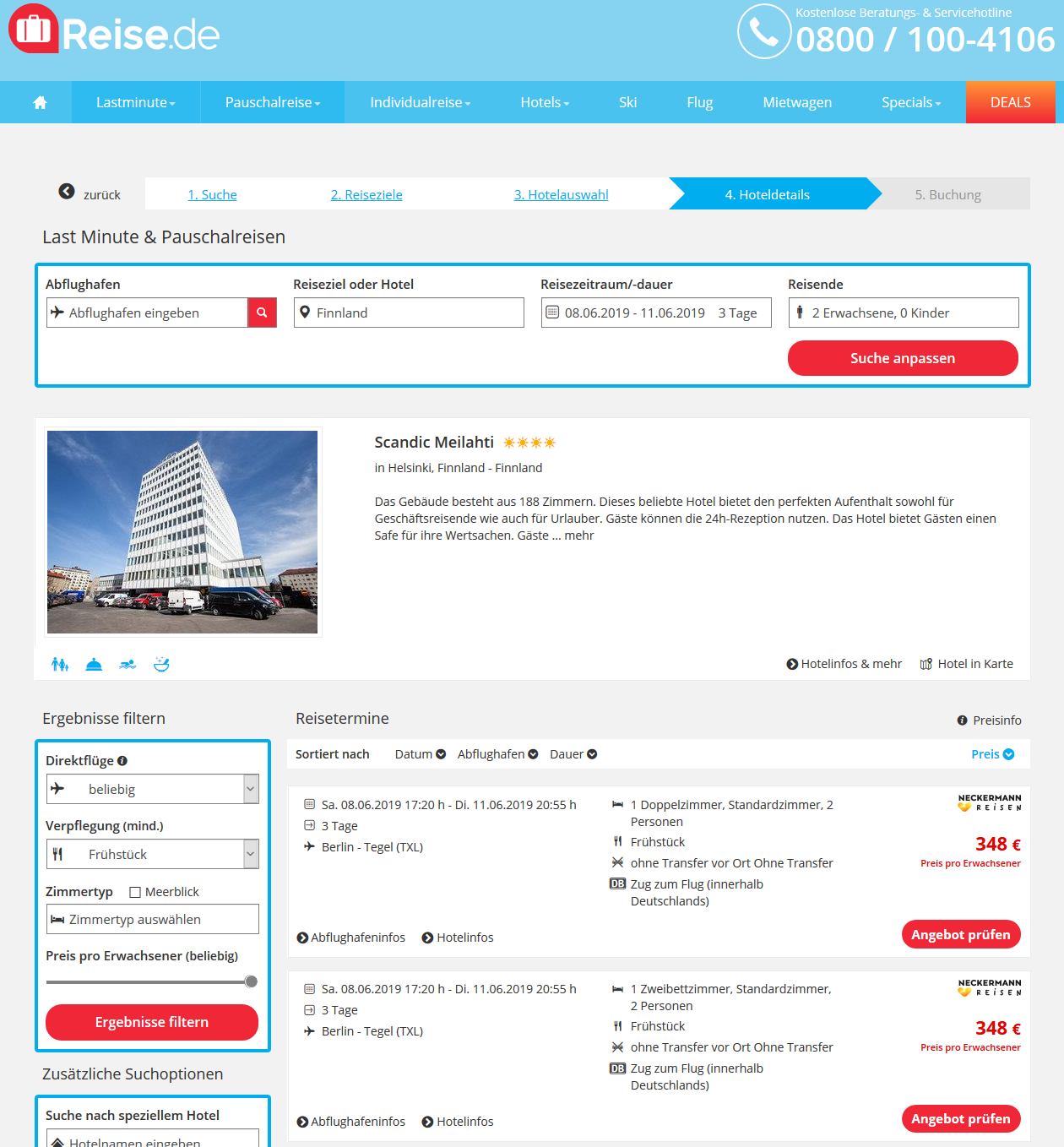Click the Suche anpassen button

pos(903,358)
